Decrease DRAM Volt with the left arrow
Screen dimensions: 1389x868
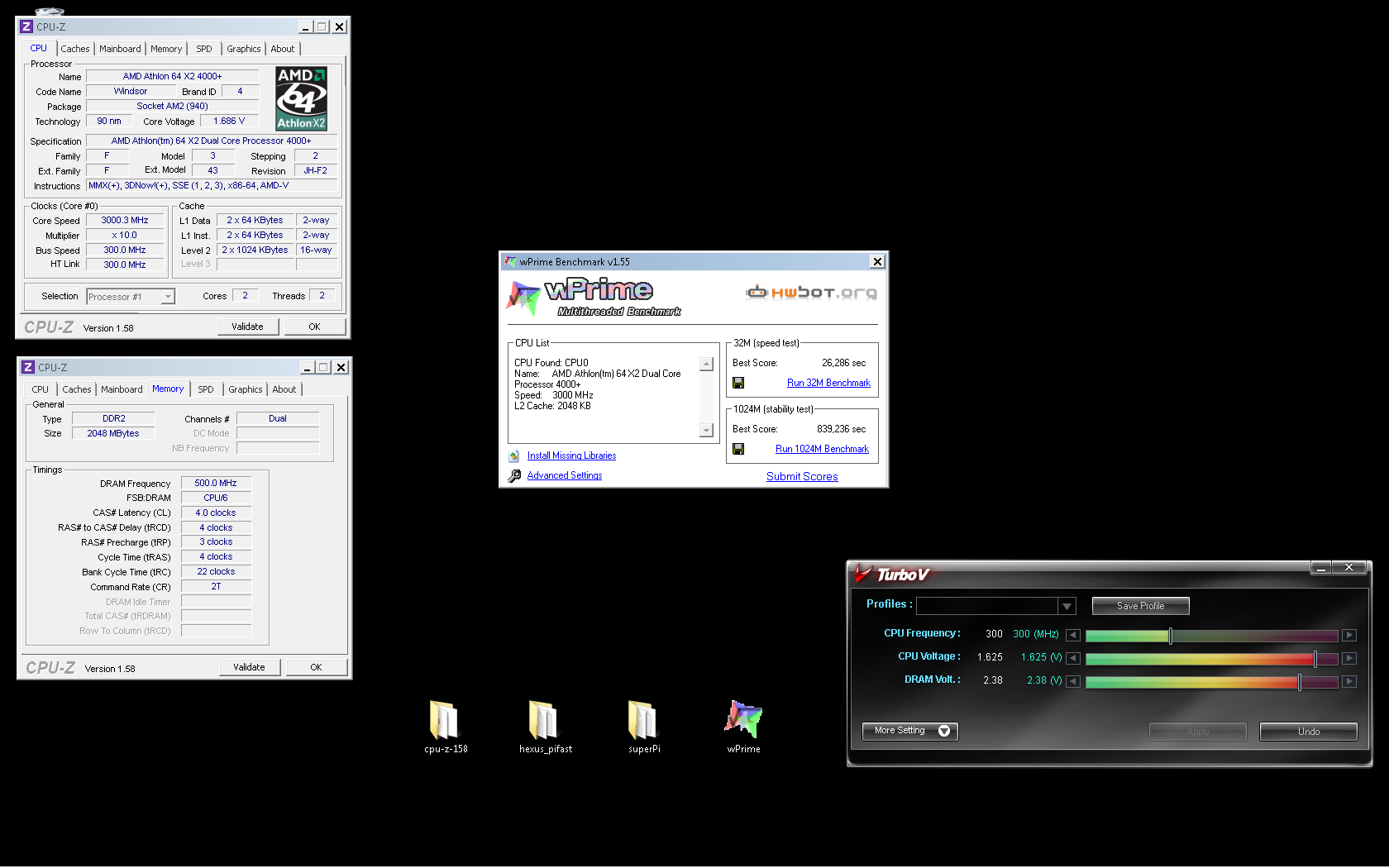click(x=1073, y=681)
